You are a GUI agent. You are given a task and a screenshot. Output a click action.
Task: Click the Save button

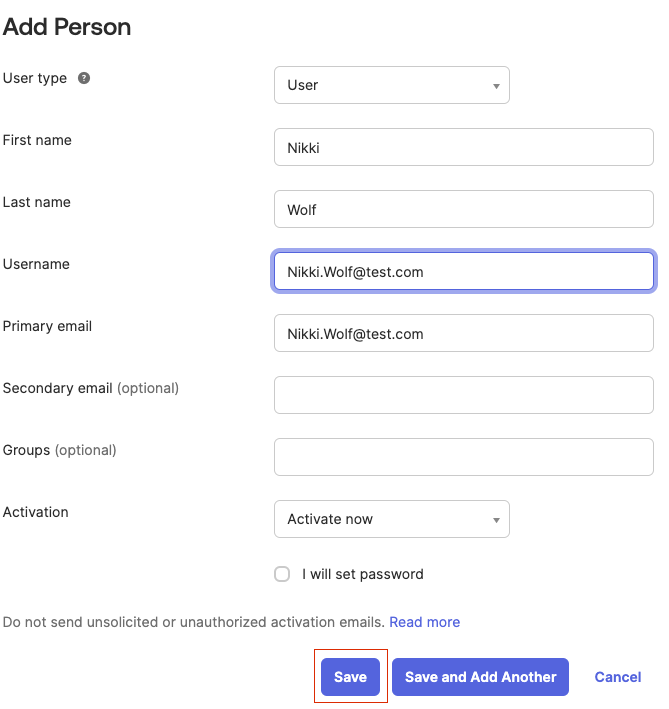[350, 677]
